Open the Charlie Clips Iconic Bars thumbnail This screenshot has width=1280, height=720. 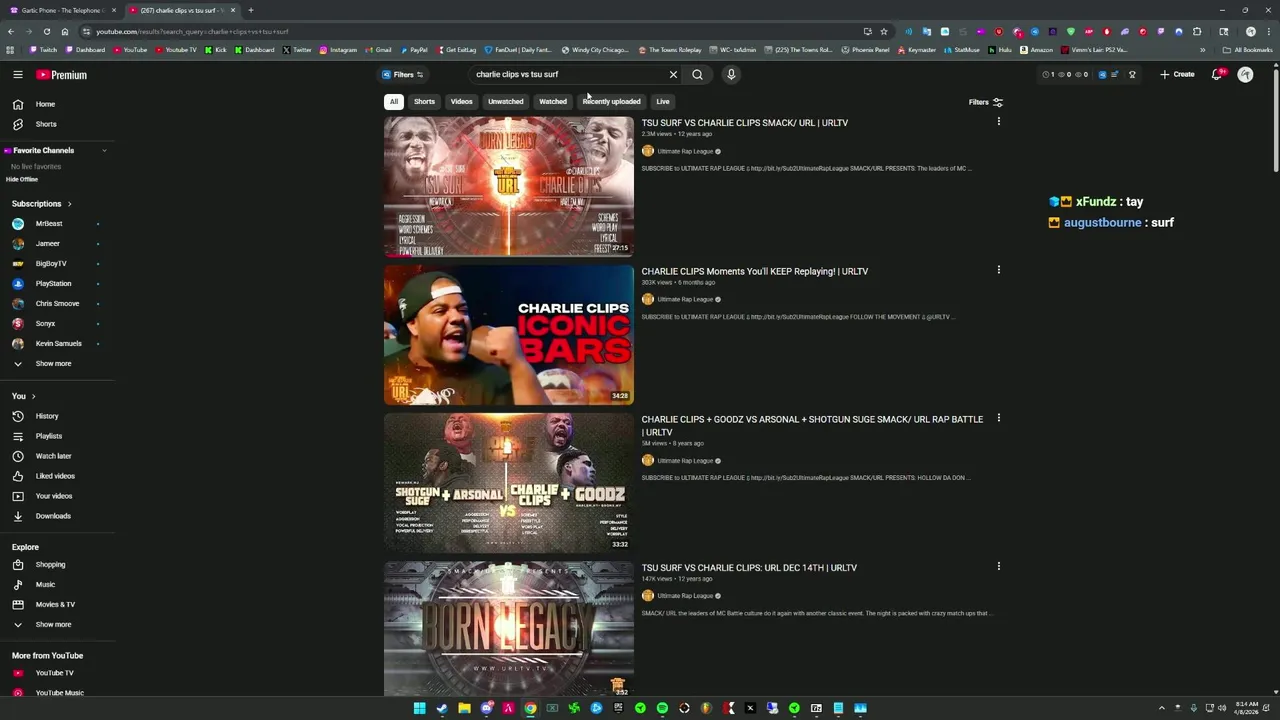click(x=509, y=335)
